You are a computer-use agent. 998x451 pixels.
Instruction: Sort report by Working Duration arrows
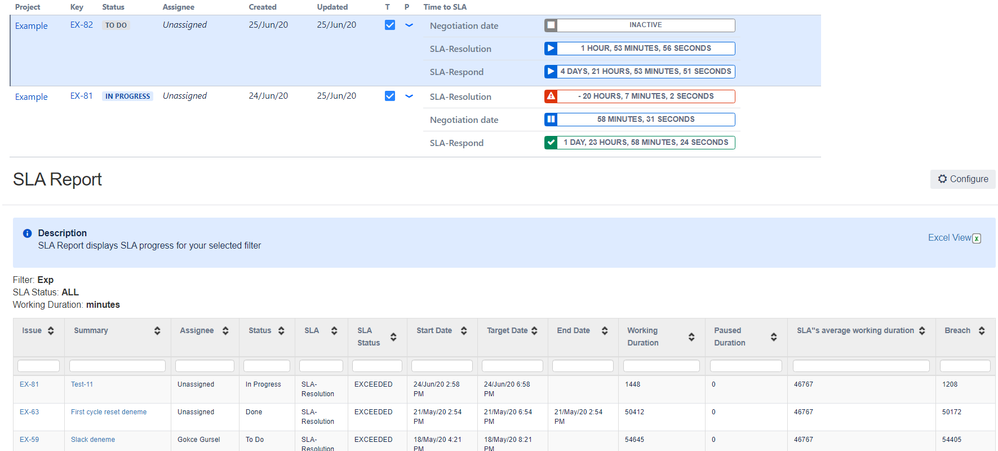point(691,337)
